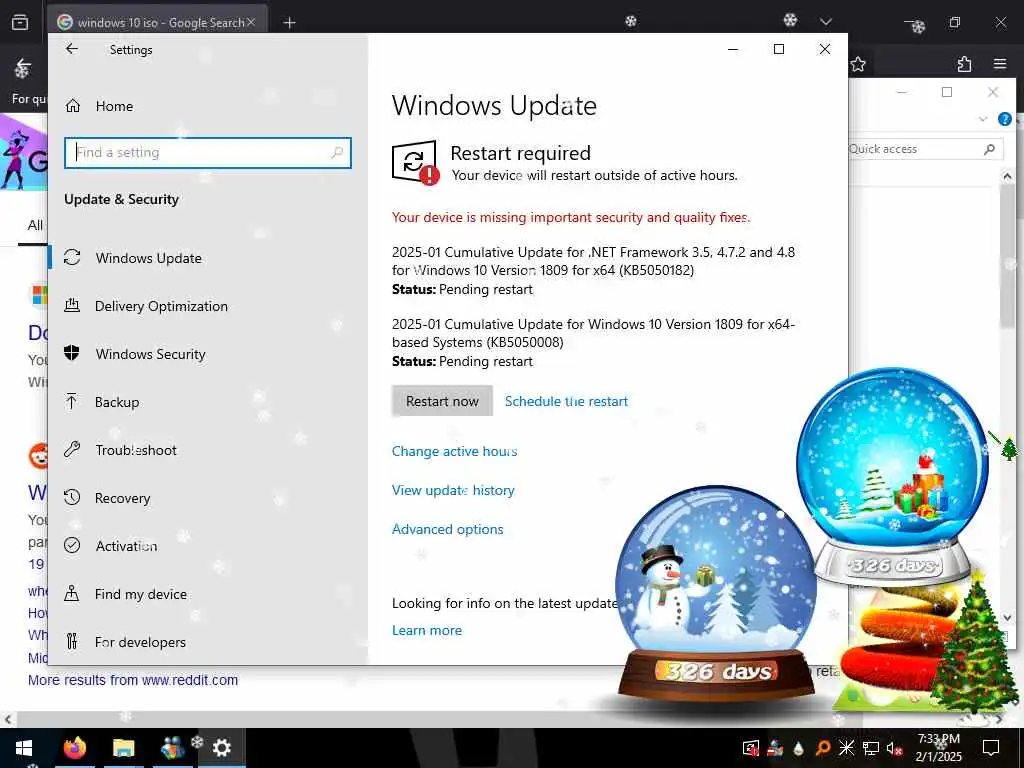Click the Restart now button

click(x=442, y=401)
